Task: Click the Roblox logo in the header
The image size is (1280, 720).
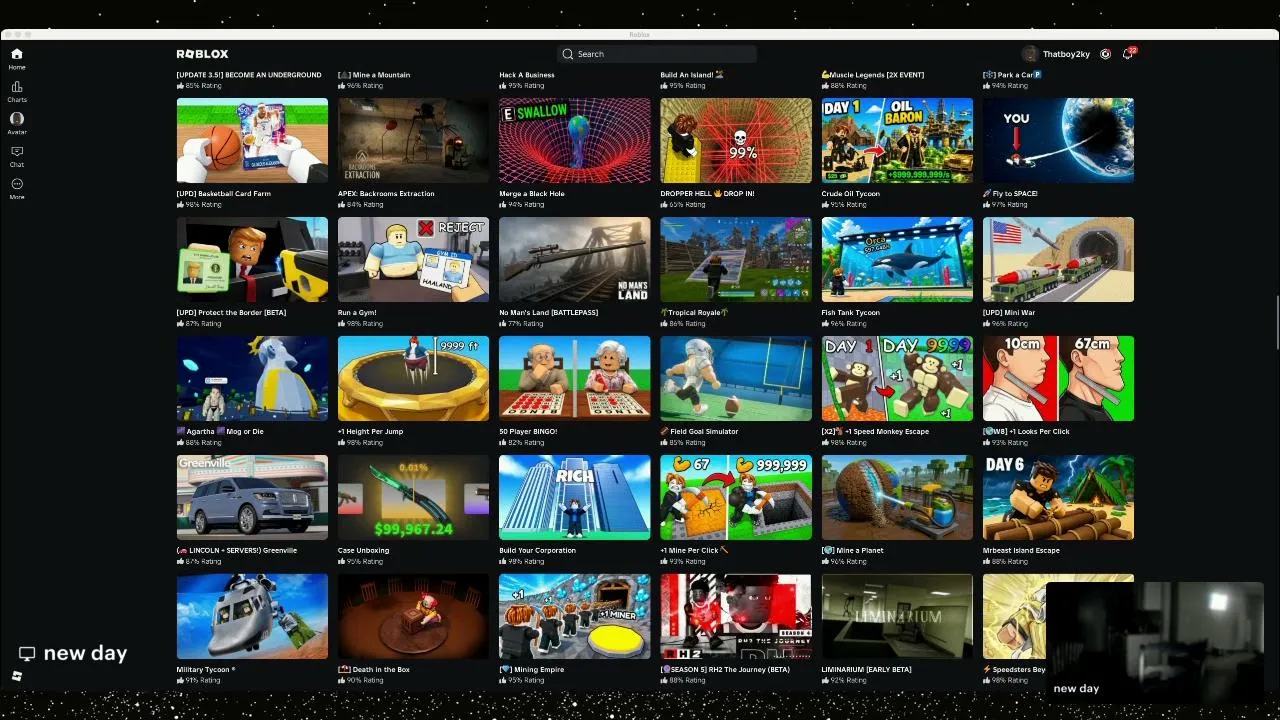Action: coord(202,54)
